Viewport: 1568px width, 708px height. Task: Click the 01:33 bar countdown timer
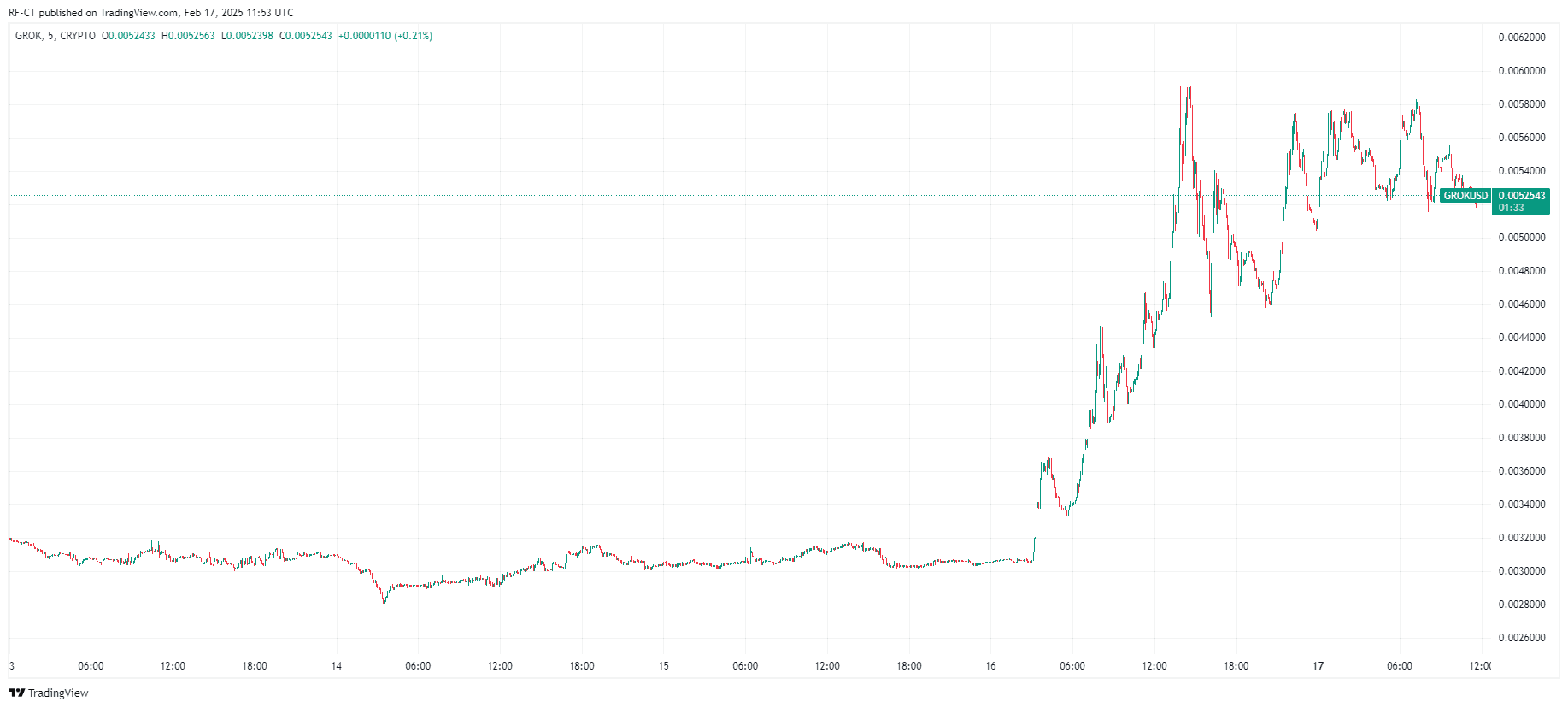1511,208
